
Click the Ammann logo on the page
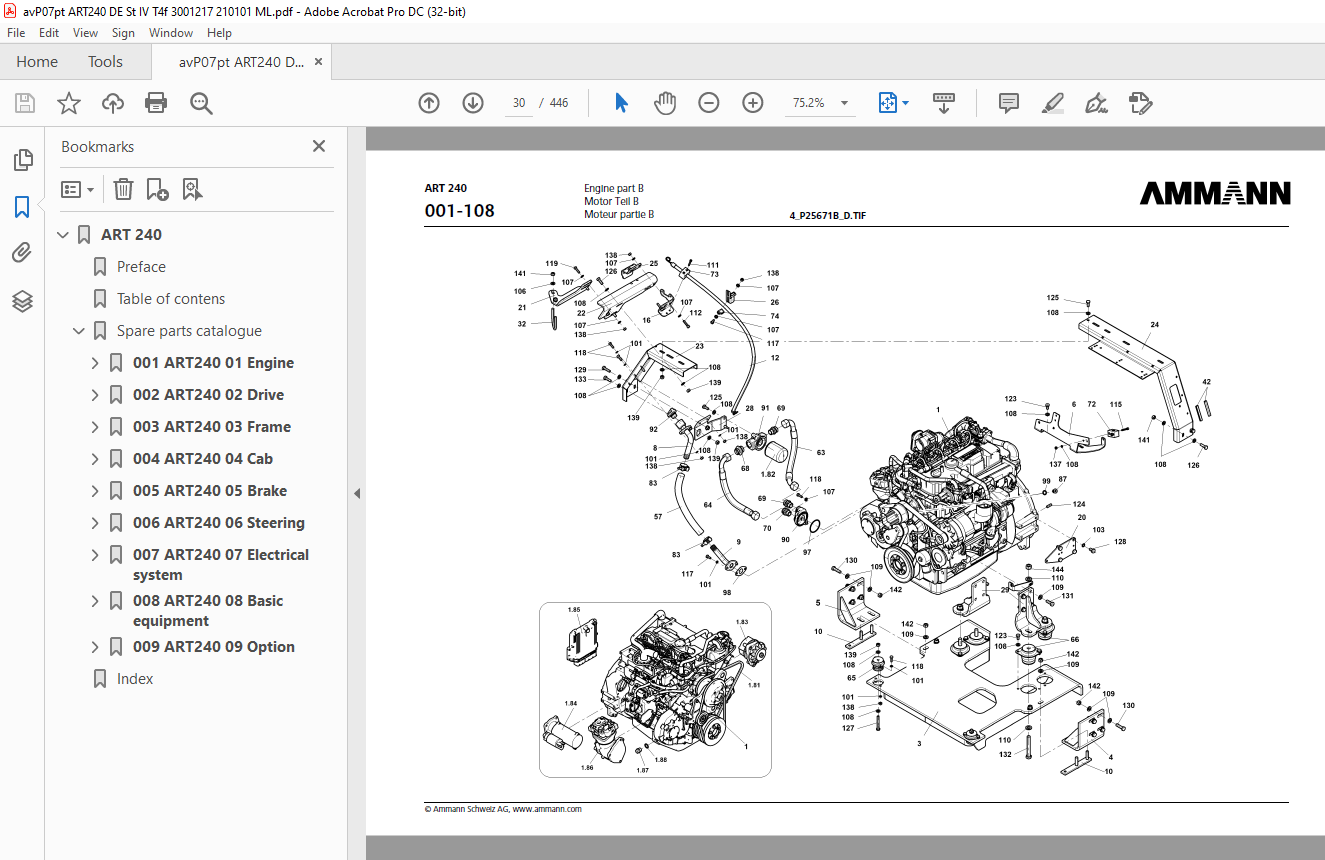point(1215,193)
